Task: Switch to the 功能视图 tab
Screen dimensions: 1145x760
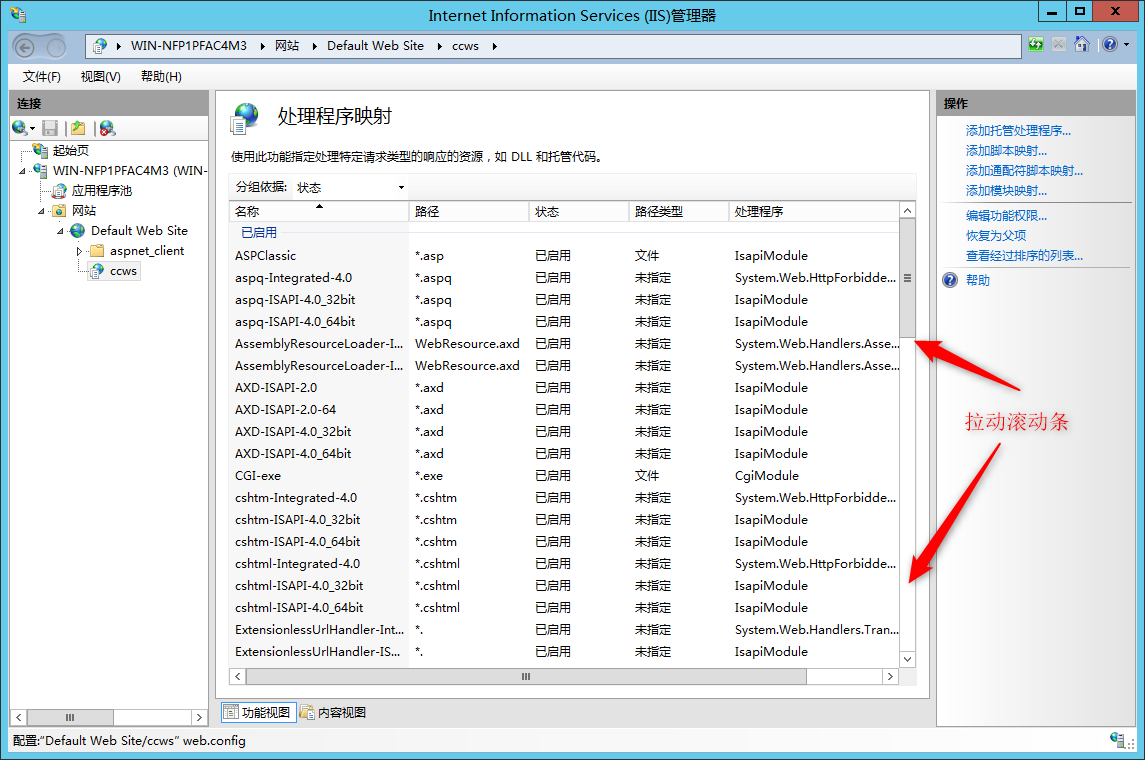Action: (259, 713)
